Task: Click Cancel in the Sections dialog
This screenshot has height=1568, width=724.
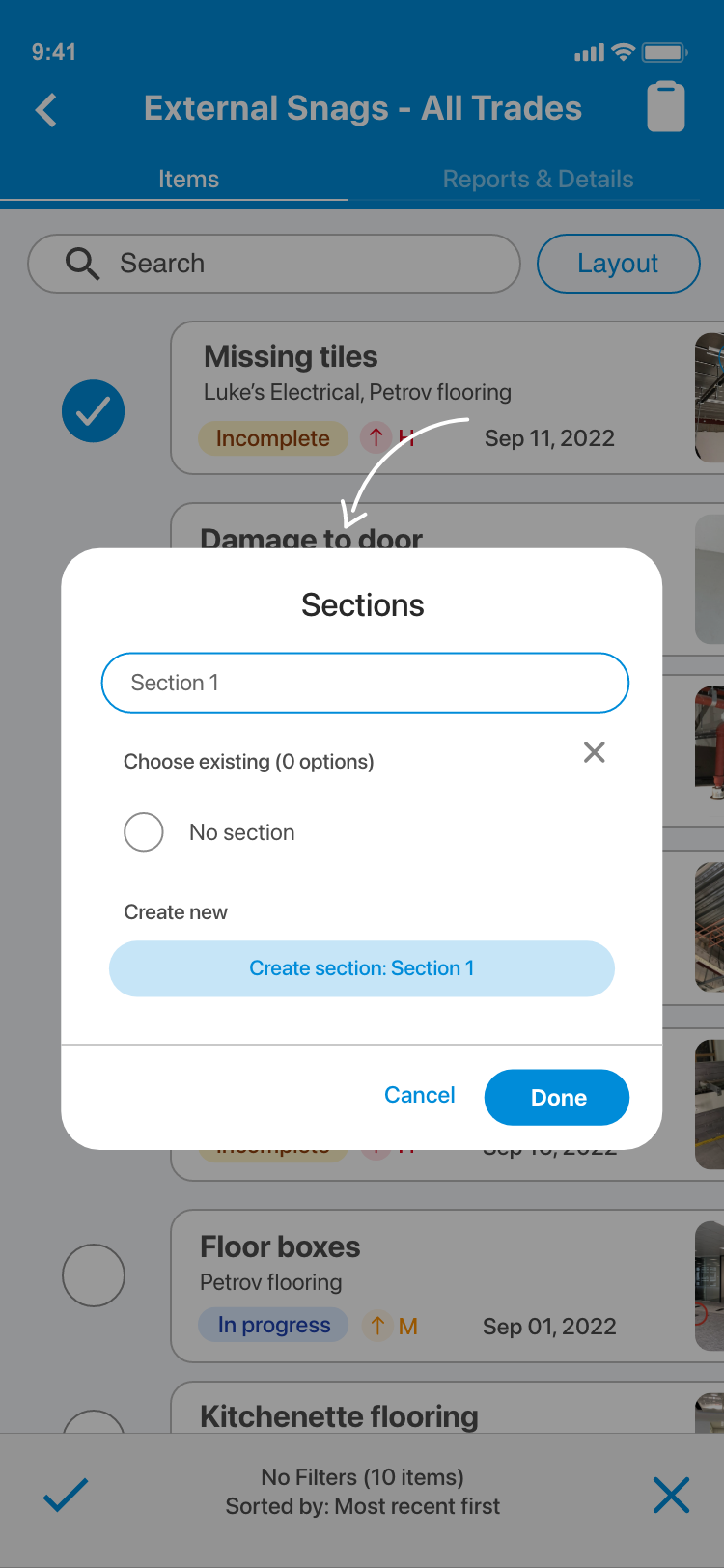Action: click(420, 1095)
